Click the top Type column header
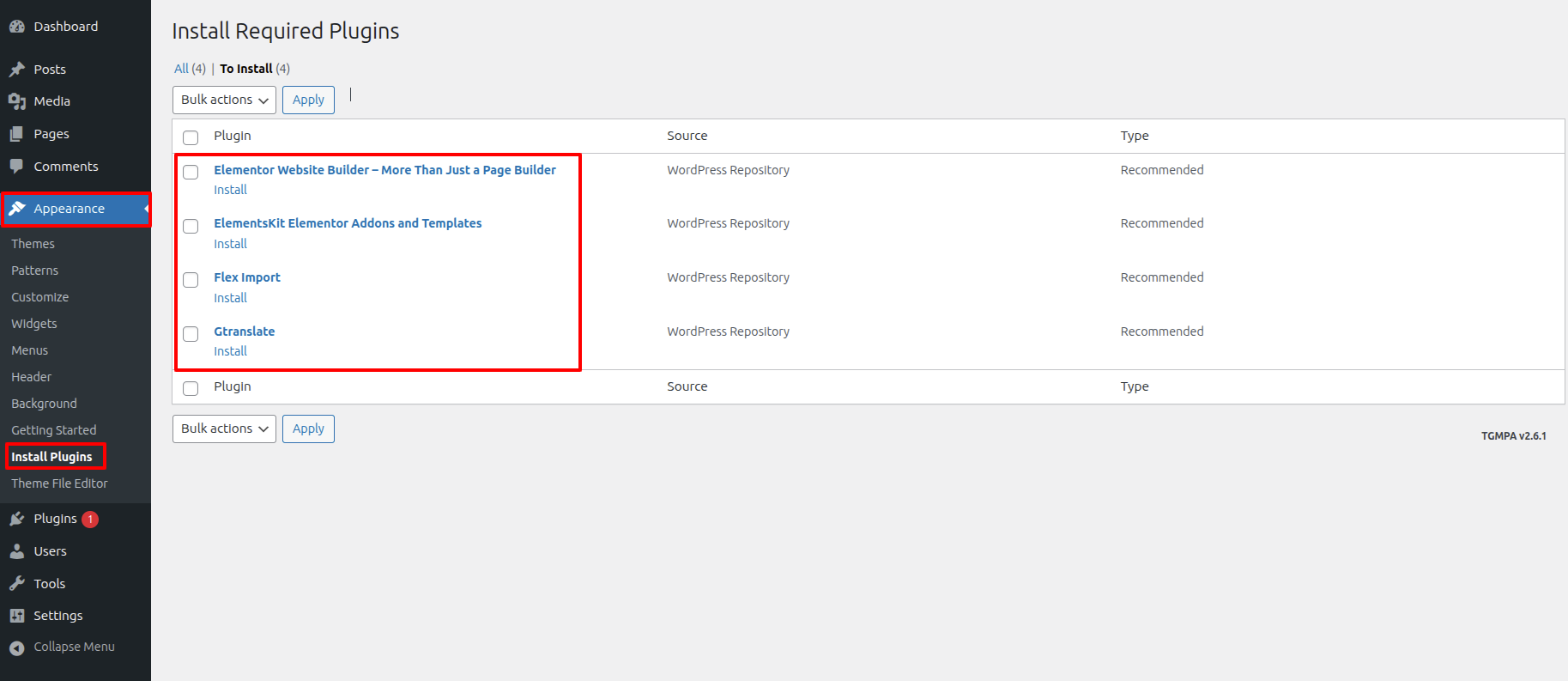Image resolution: width=1568 pixels, height=681 pixels. tap(1135, 136)
